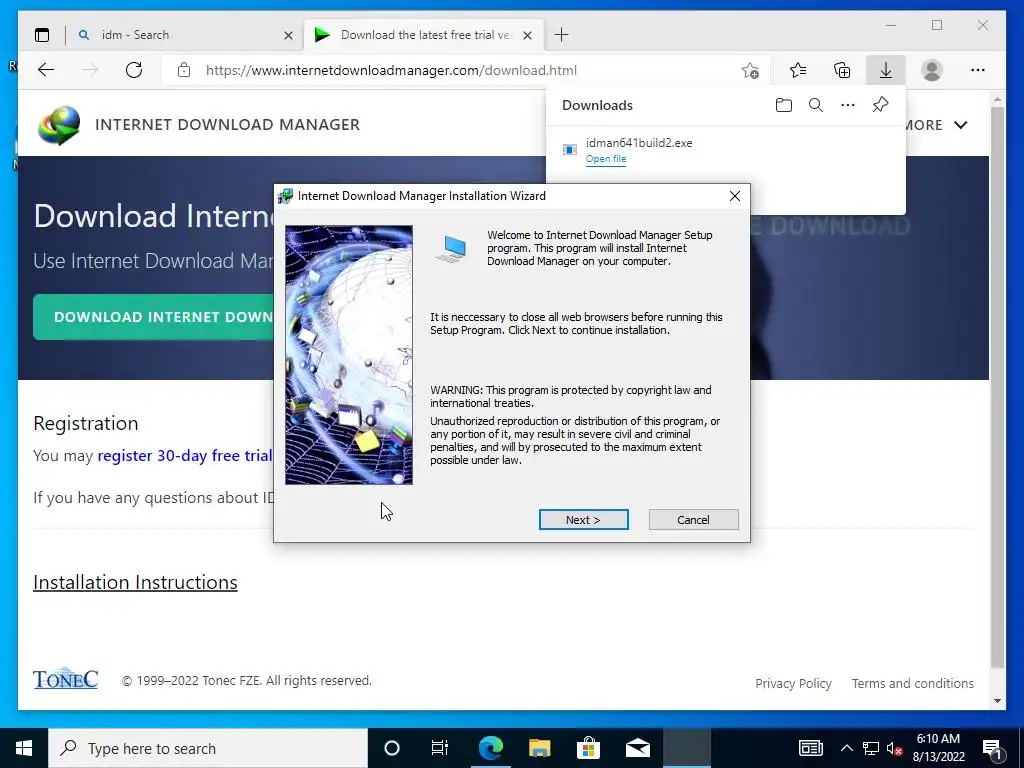Click Next in the IDM Installation Wizard
This screenshot has height=768, width=1024.
click(x=583, y=520)
